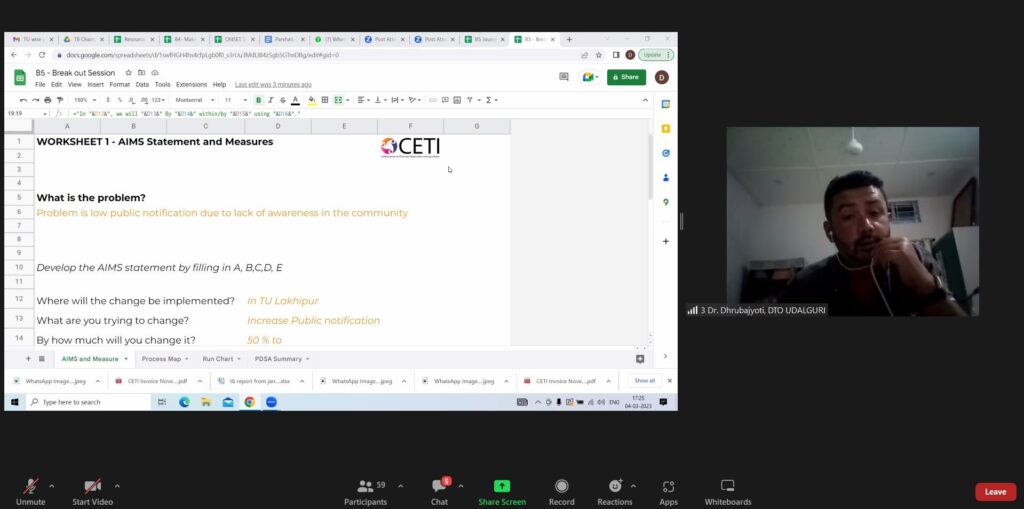Image resolution: width=1024 pixels, height=509 pixels.
Task: Leave the Zoom meeting
Action: tap(995, 491)
